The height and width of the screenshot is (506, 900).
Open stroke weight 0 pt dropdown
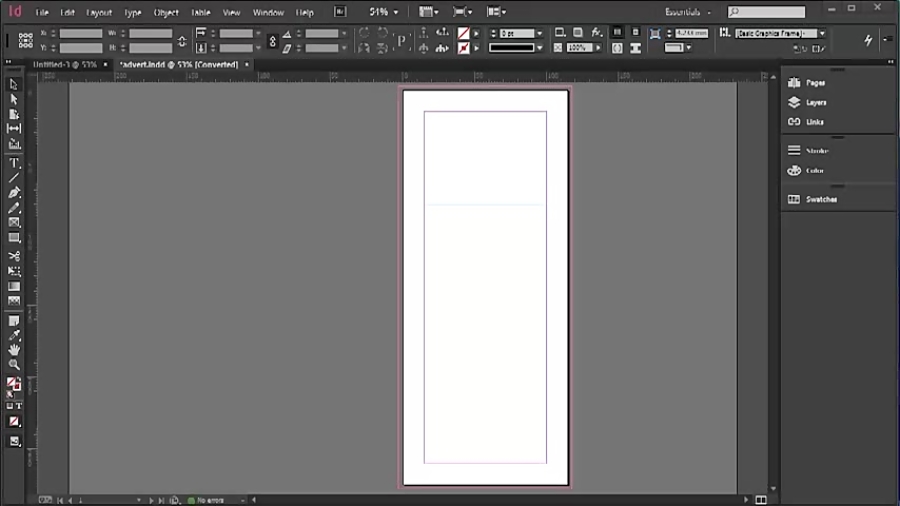click(x=540, y=33)
